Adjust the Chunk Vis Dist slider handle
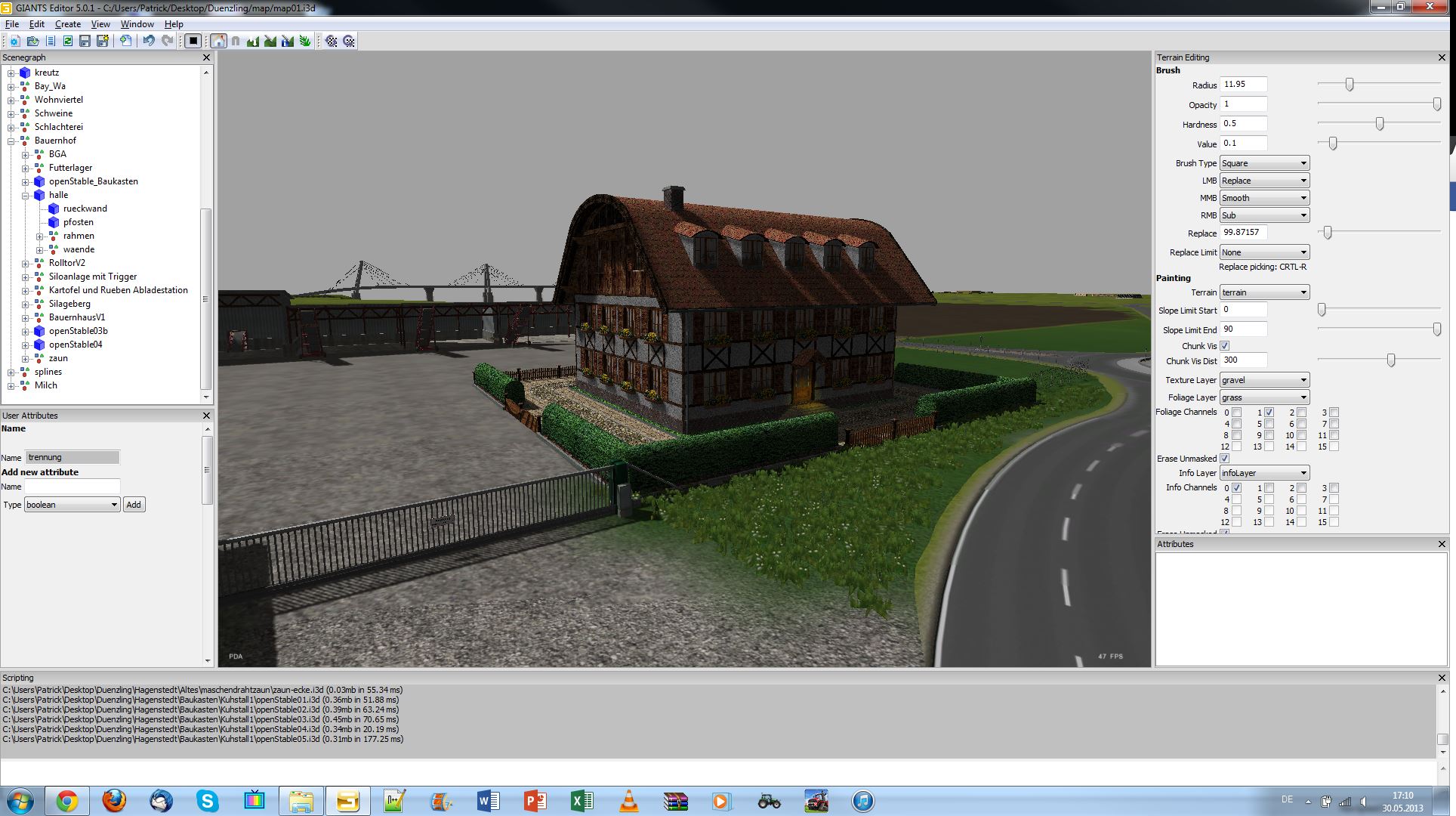The height and width of the screenshot is (816, 1456). pos(1391,360)
